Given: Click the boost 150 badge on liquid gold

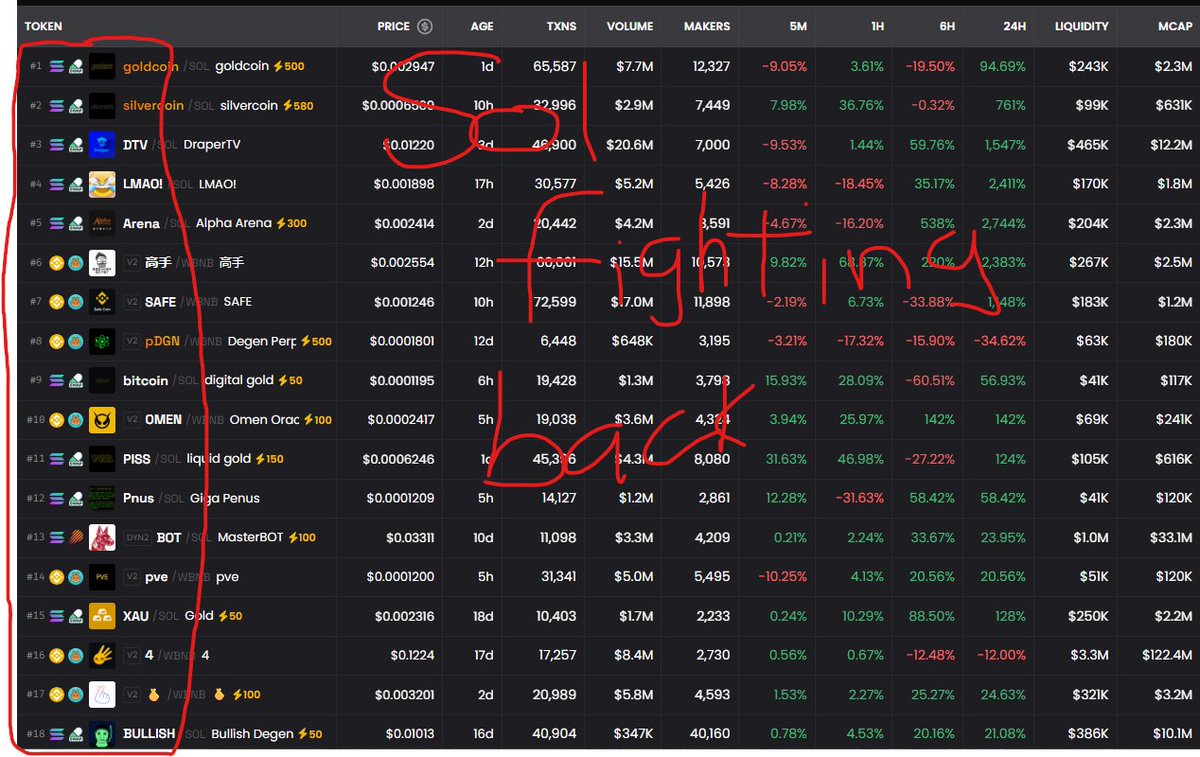Looking at the screenshot, I should tap(269, 459).
